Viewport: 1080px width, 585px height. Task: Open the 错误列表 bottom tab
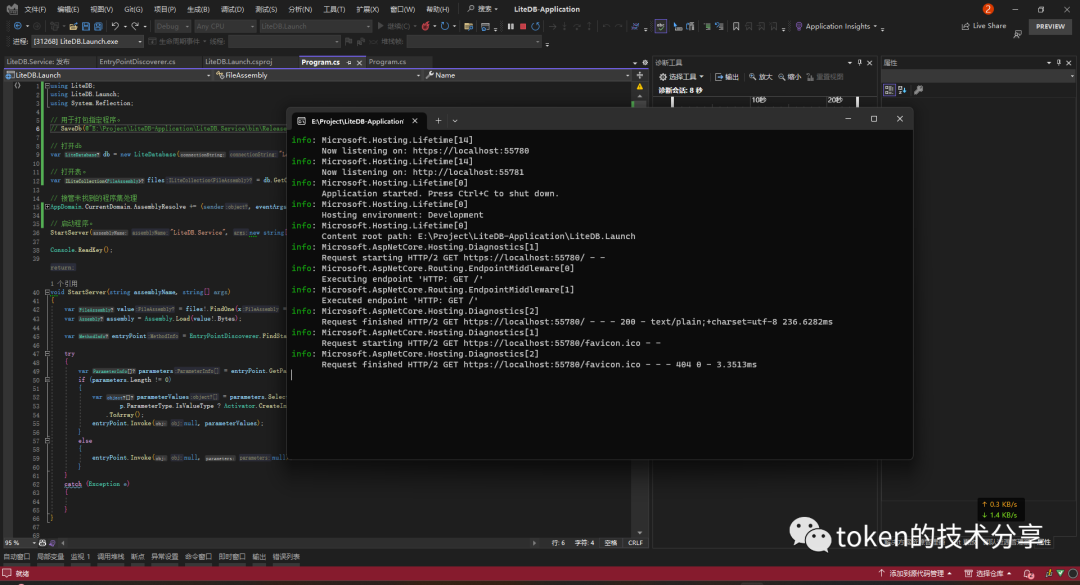coord(286,557)
